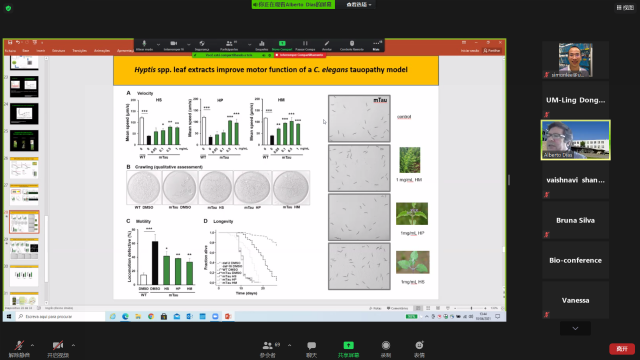Viewport: 640px width, 360px height.
Task: Show more participant video tiles below Vanessa
Action: point(575,328)
